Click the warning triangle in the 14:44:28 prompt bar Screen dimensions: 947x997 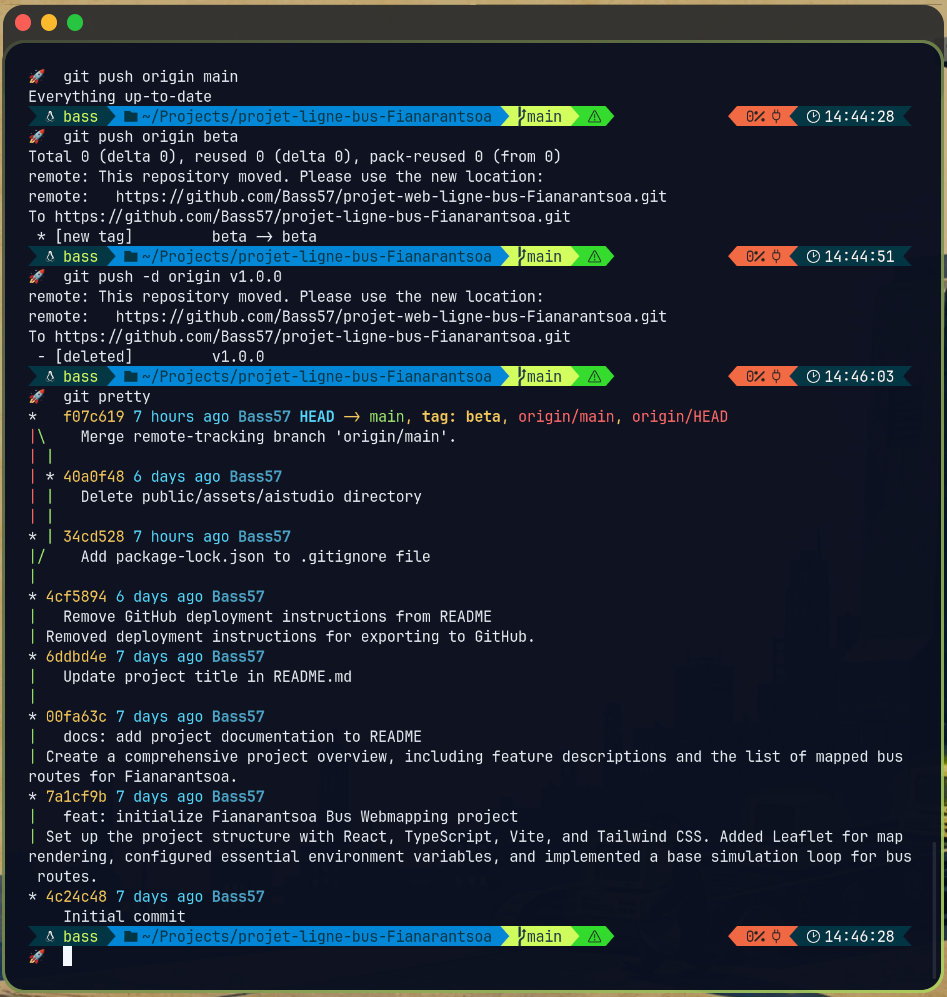(595, 116)
